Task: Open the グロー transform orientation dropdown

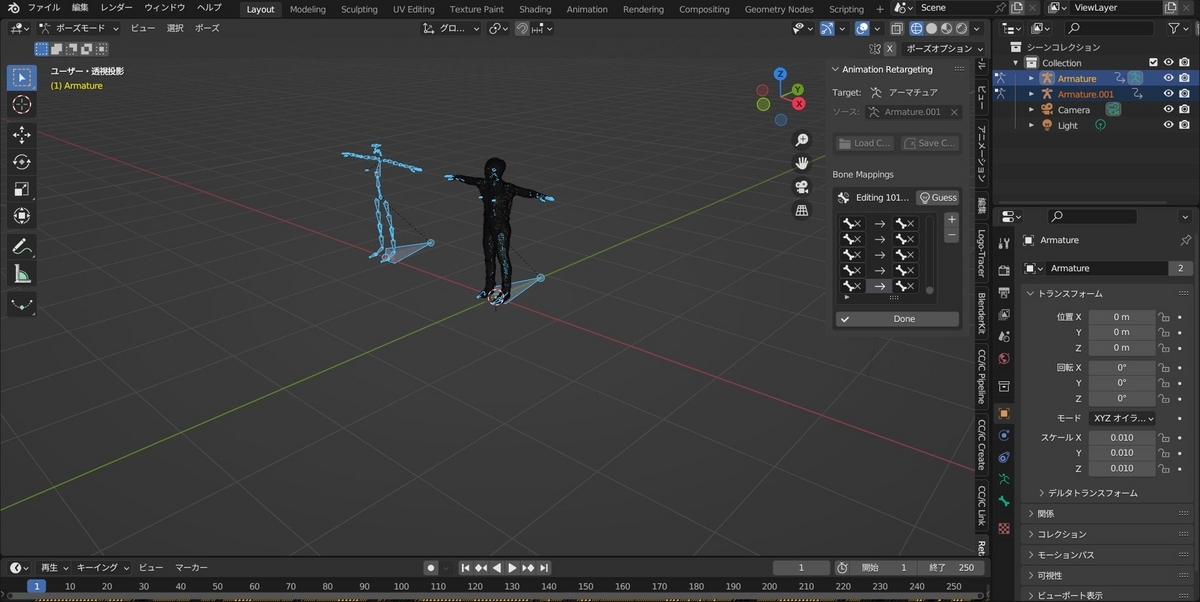Action: [451, 28]
